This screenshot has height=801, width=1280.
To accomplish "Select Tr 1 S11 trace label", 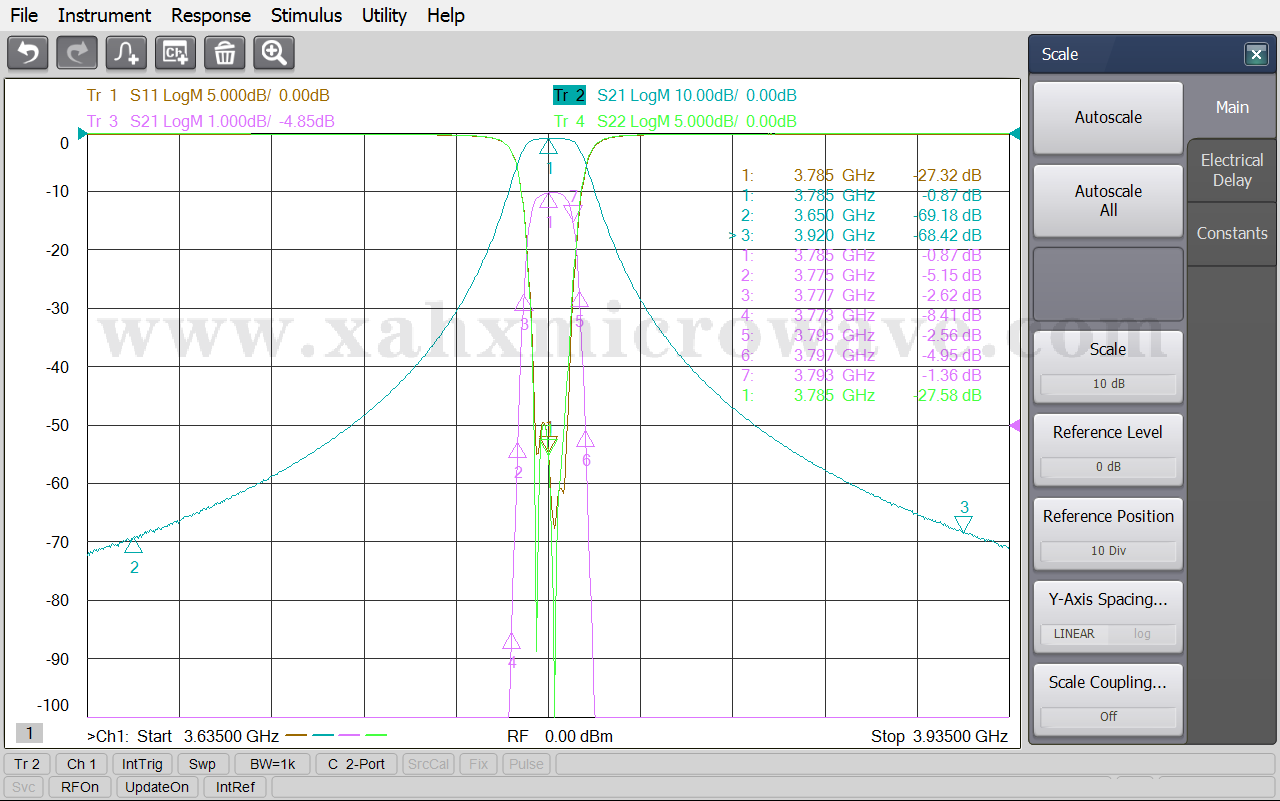I will [208, 96].
